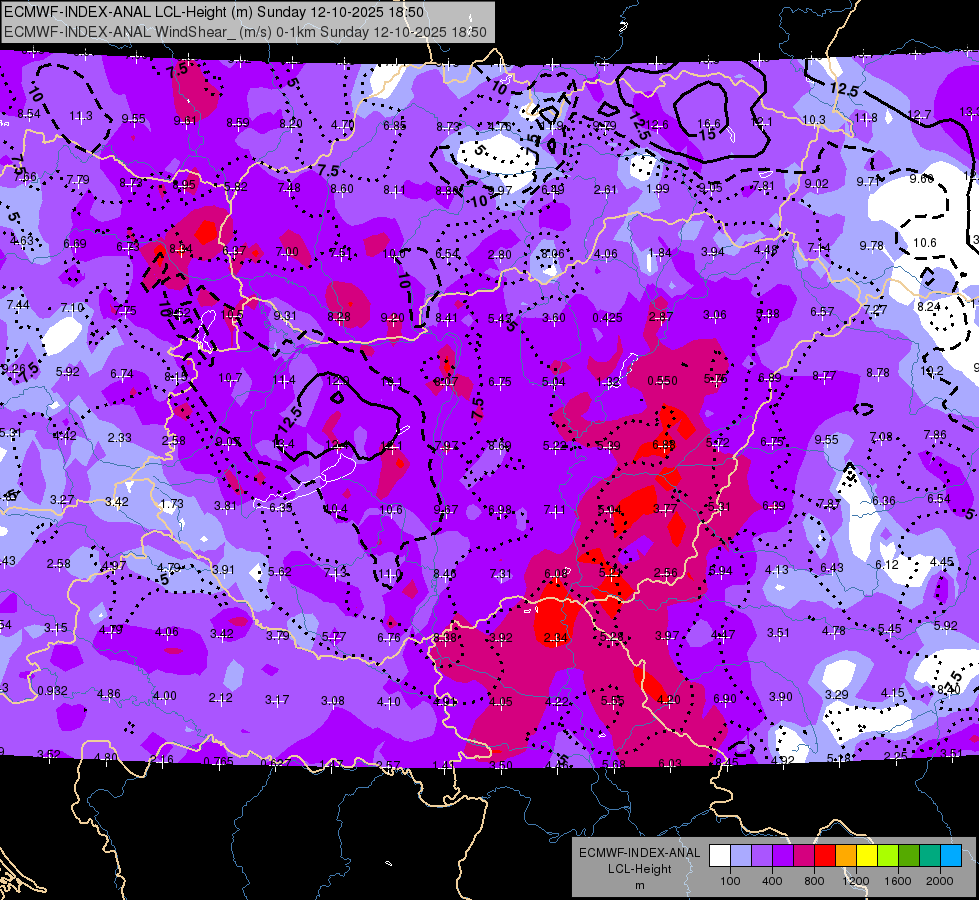Viewport: 979px width, 900px height.
Task: Click the 6.12 wind shear value
Action: (x=887, y=565)
